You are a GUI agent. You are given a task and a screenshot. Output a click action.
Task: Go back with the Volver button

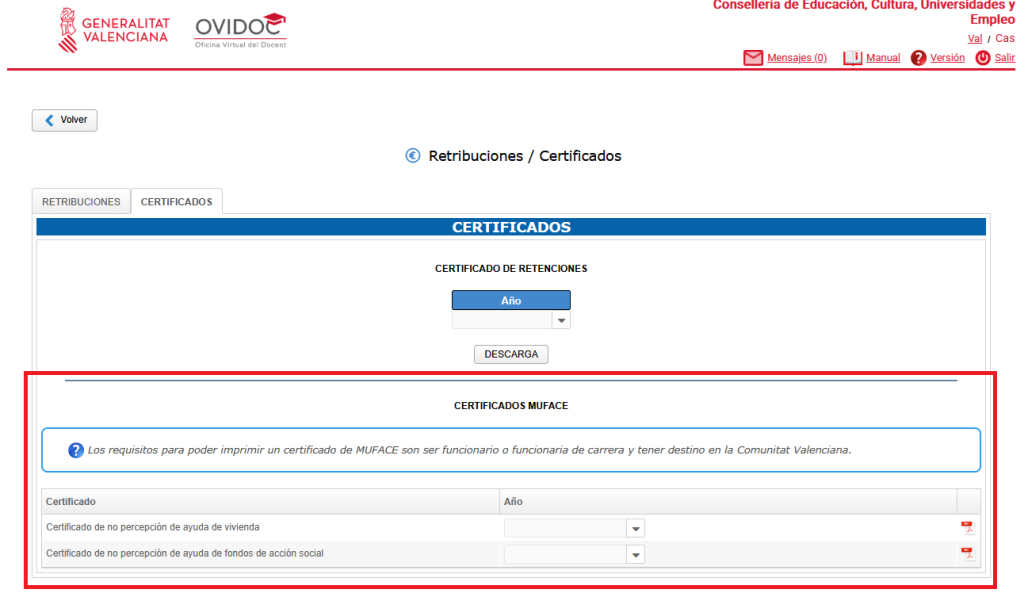point(65,120)
